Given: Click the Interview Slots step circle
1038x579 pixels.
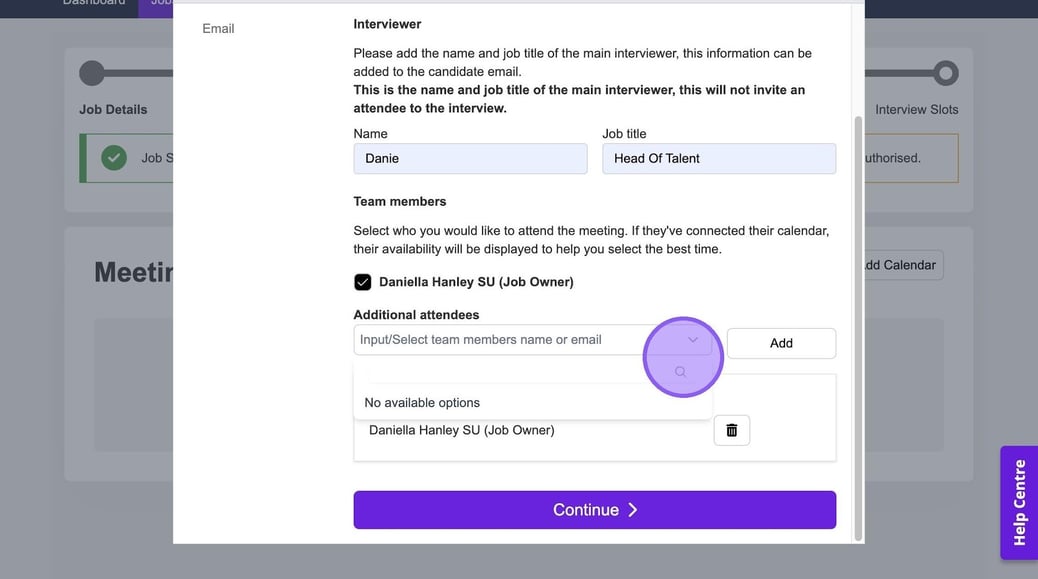Looking at the screenshot, I should point(945,73).
